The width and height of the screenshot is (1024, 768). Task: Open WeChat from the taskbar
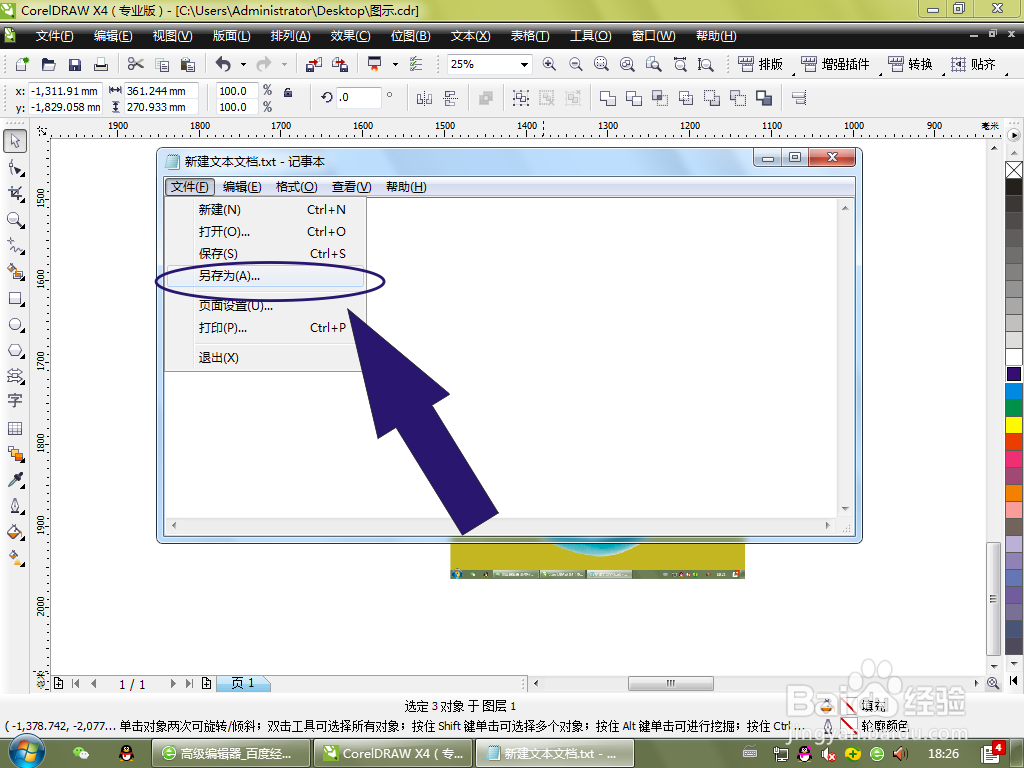click(81, 753)
